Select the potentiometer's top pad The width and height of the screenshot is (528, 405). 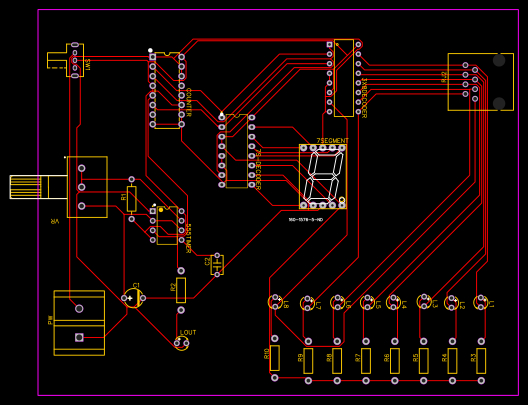click(x=81, y=168)
